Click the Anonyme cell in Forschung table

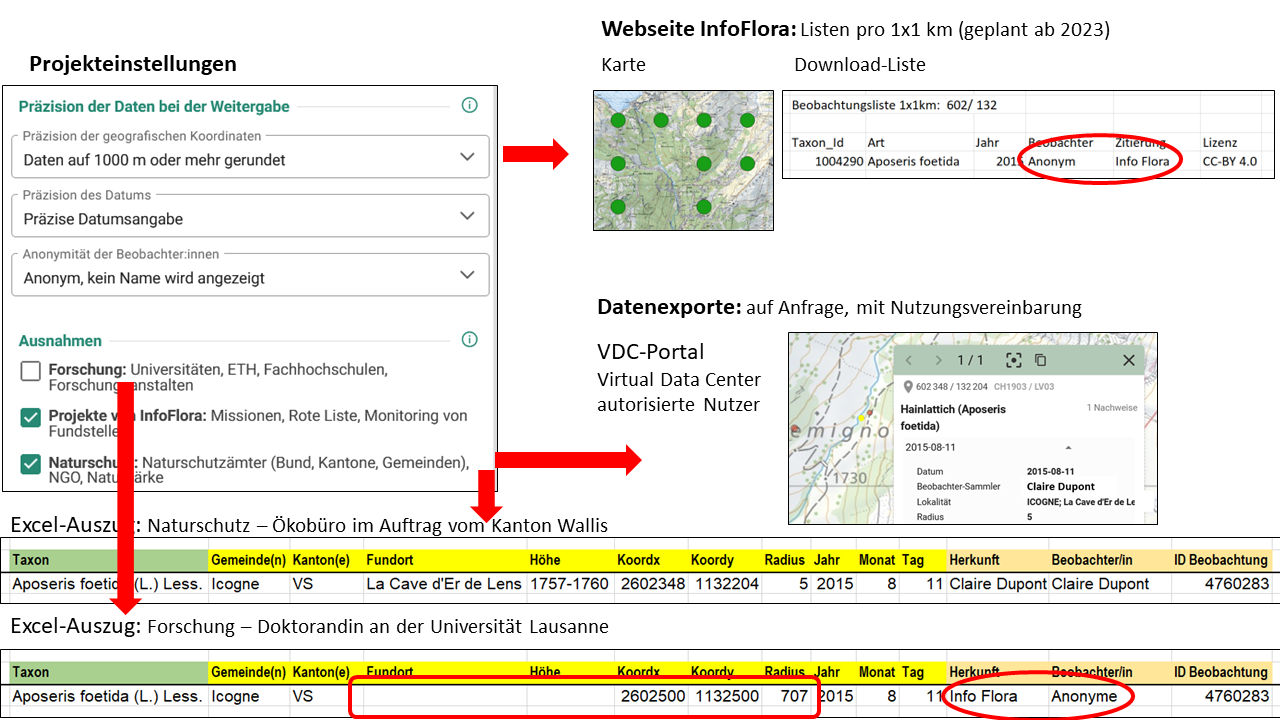coord(1084,696)
